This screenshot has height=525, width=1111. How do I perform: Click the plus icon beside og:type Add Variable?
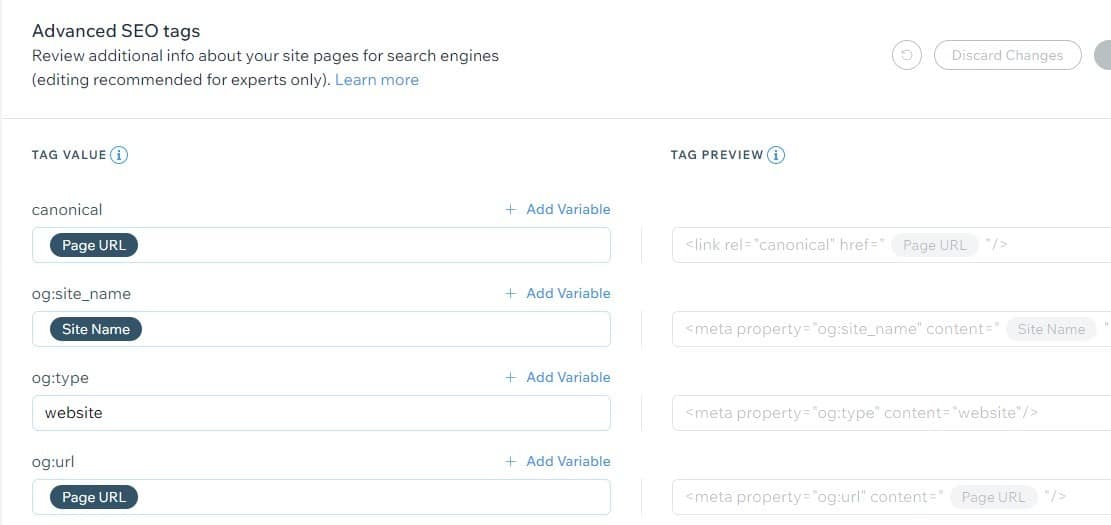[510, 377]
